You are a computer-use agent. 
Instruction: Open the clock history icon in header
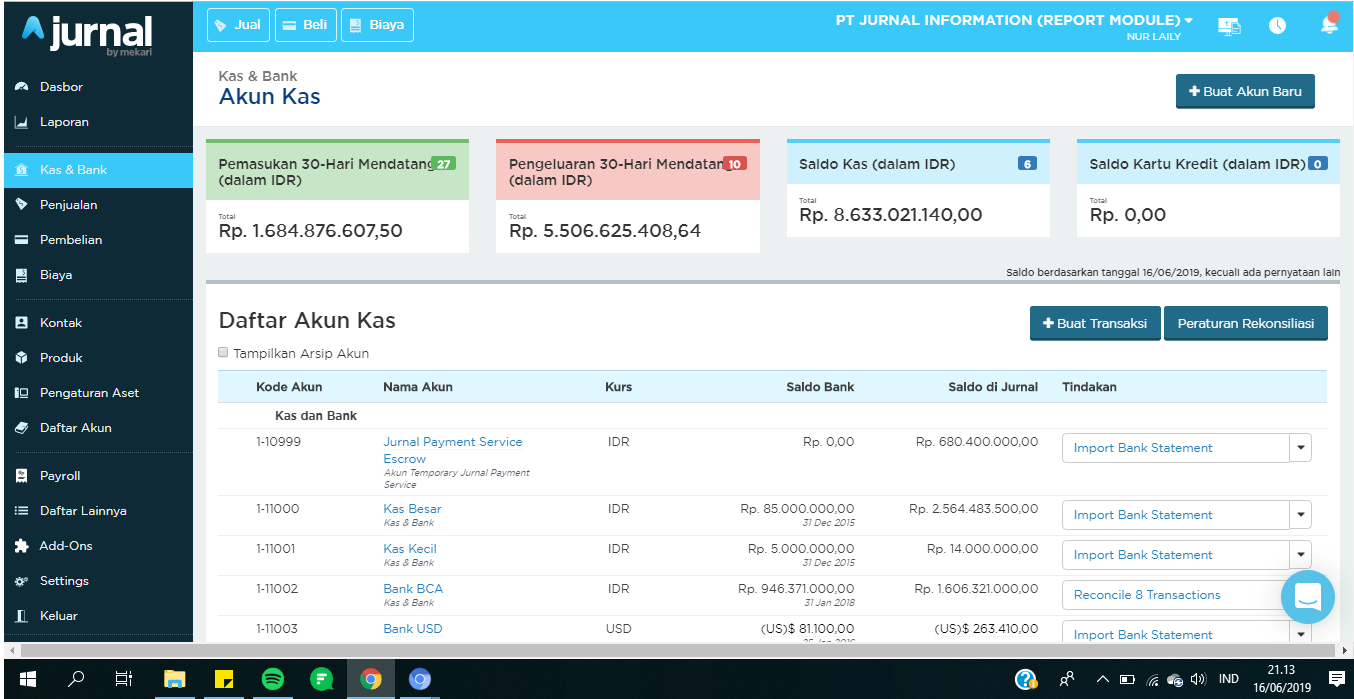1277,26
